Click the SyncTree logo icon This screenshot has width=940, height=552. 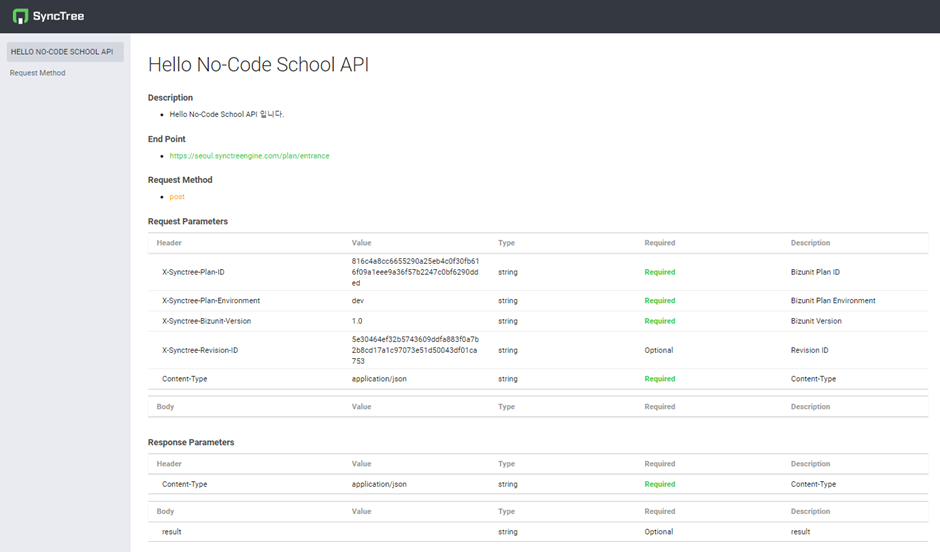coord(20,16)
